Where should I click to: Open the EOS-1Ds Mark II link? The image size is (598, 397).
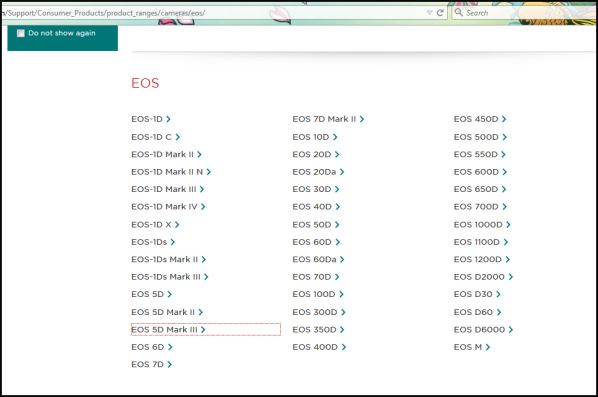[169, 259]
